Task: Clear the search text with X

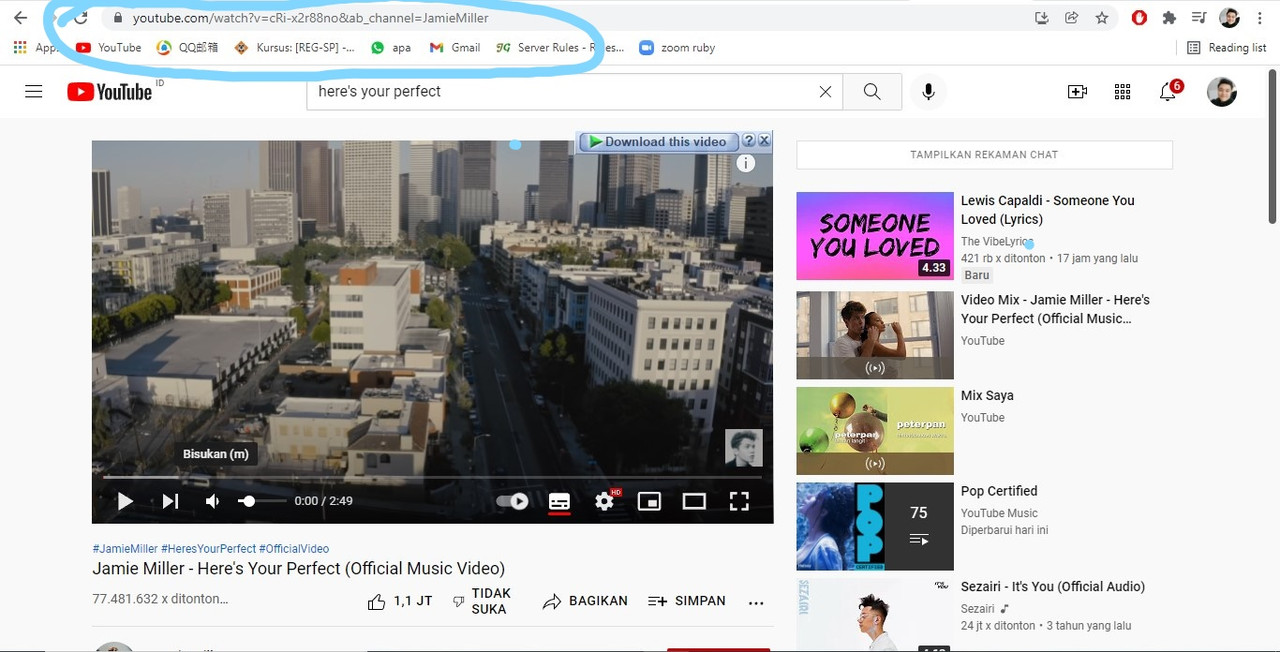Action: [x=825, y=91]
